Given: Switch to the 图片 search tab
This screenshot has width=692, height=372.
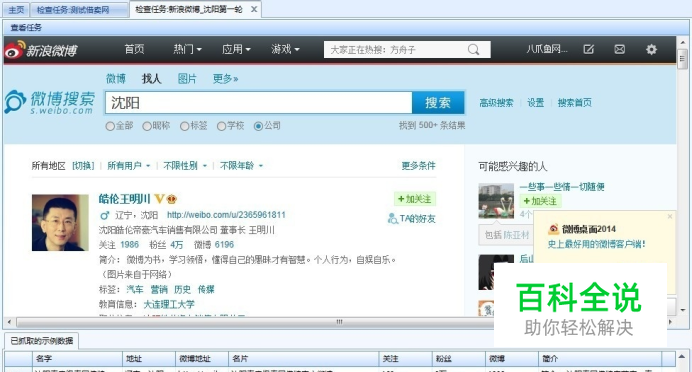Looking at the screenshot, I should (x=187, y=79).
